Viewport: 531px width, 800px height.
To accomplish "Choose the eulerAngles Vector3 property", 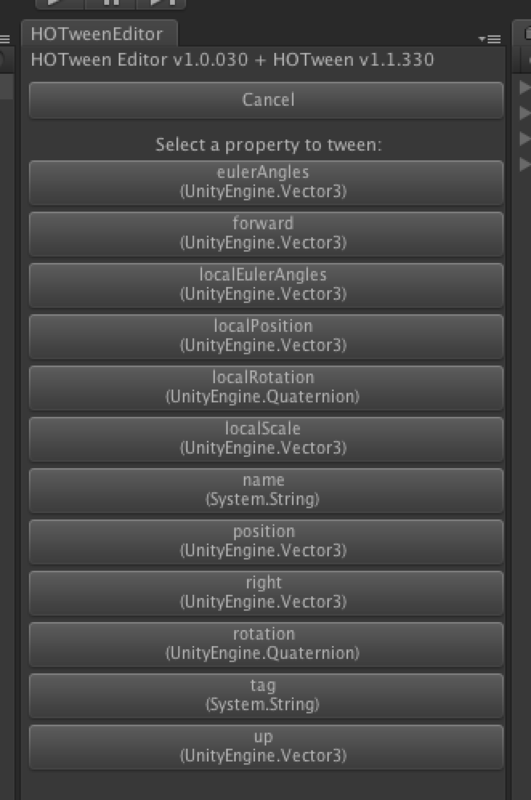I will (266, 182).
